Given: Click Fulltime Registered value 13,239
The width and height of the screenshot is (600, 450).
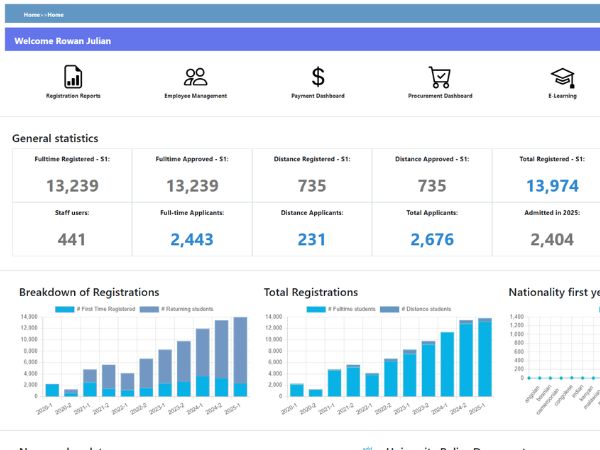Looking at the screenshot, I should pos(72,186).
